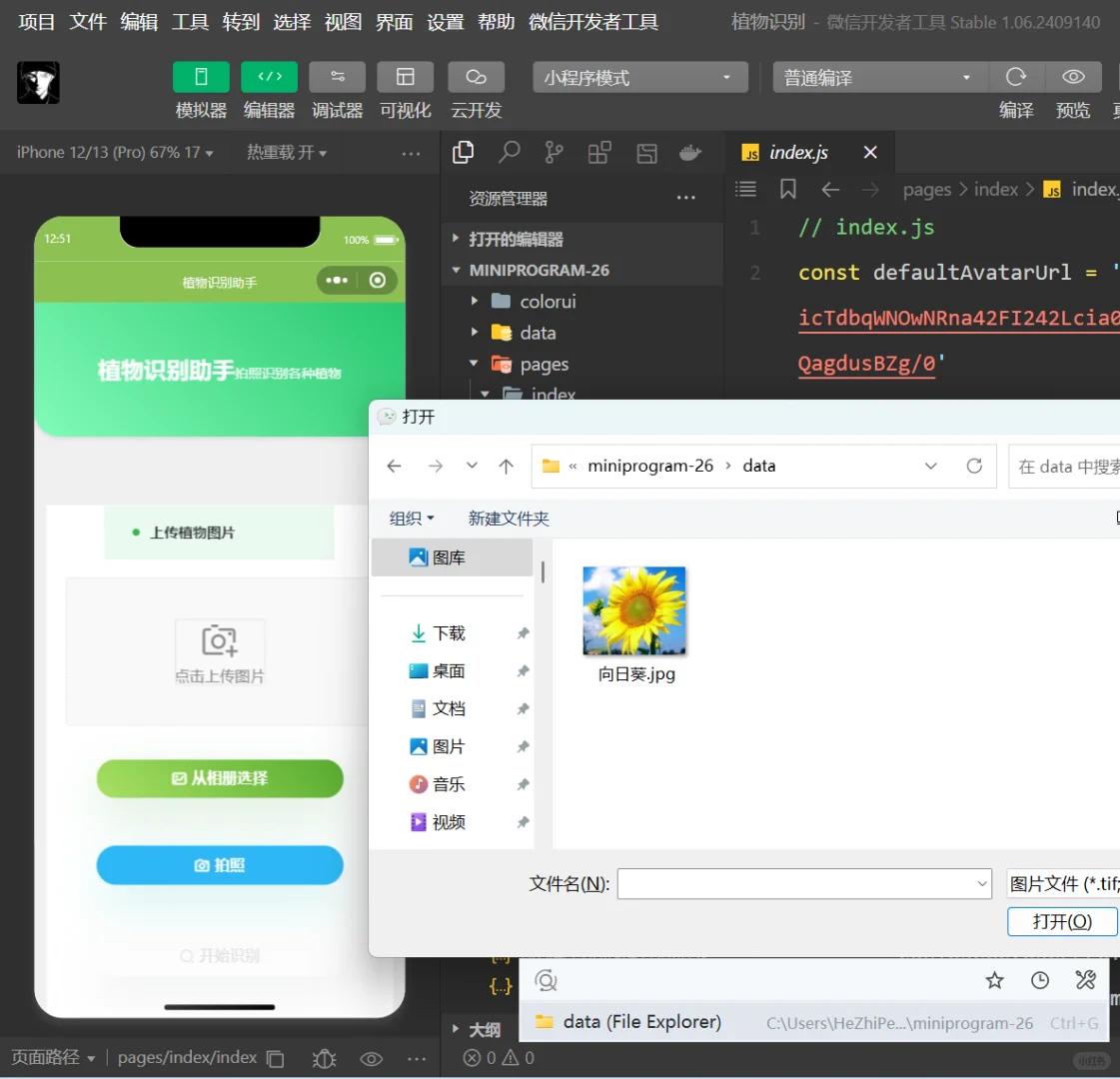Expand the data folder in explorer
The height and width of the screenshot is (1079, 1120).
[581, 333]
